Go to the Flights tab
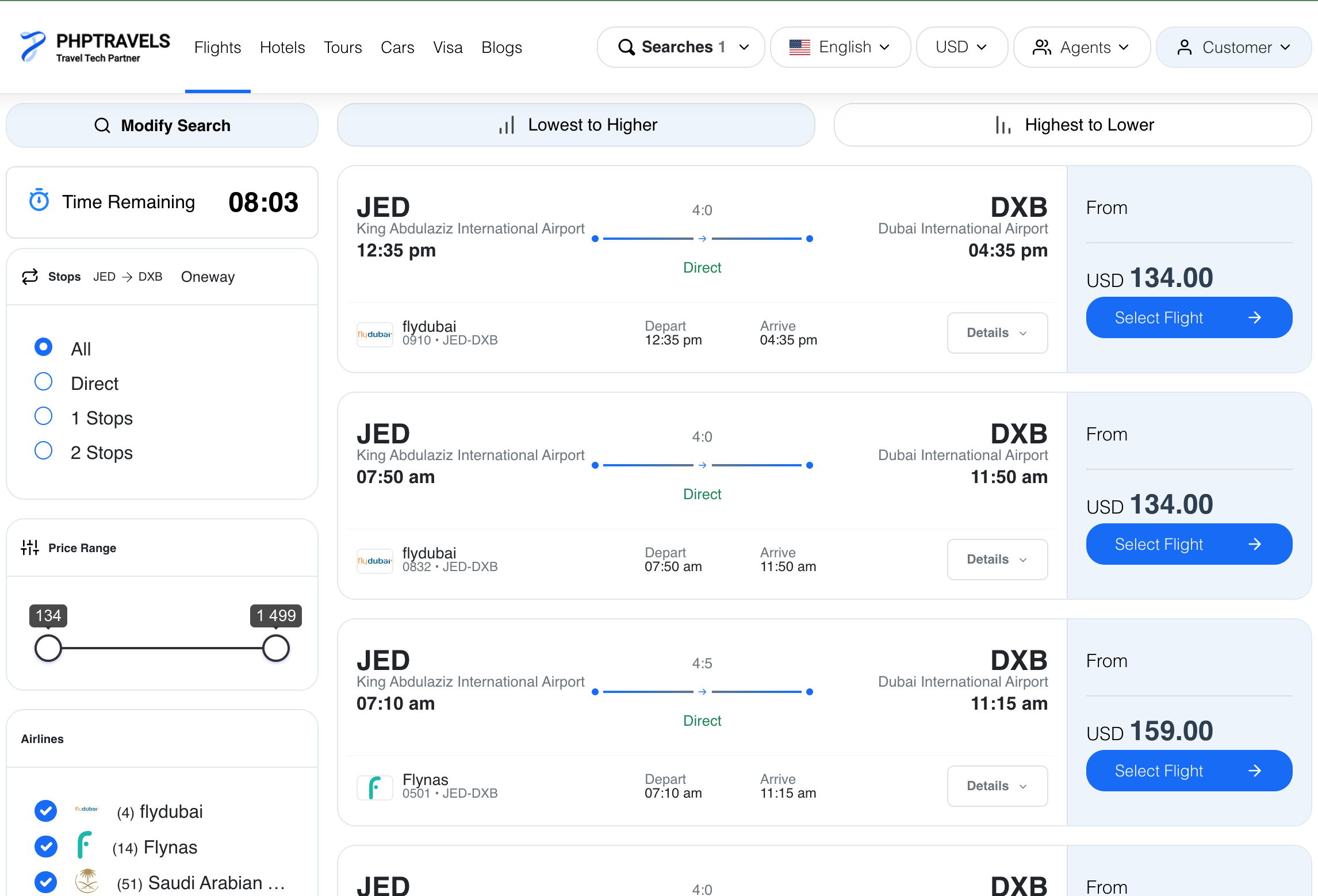Image resolution: width=1318 pixels, height=896 pixels. tap(217, 47)
